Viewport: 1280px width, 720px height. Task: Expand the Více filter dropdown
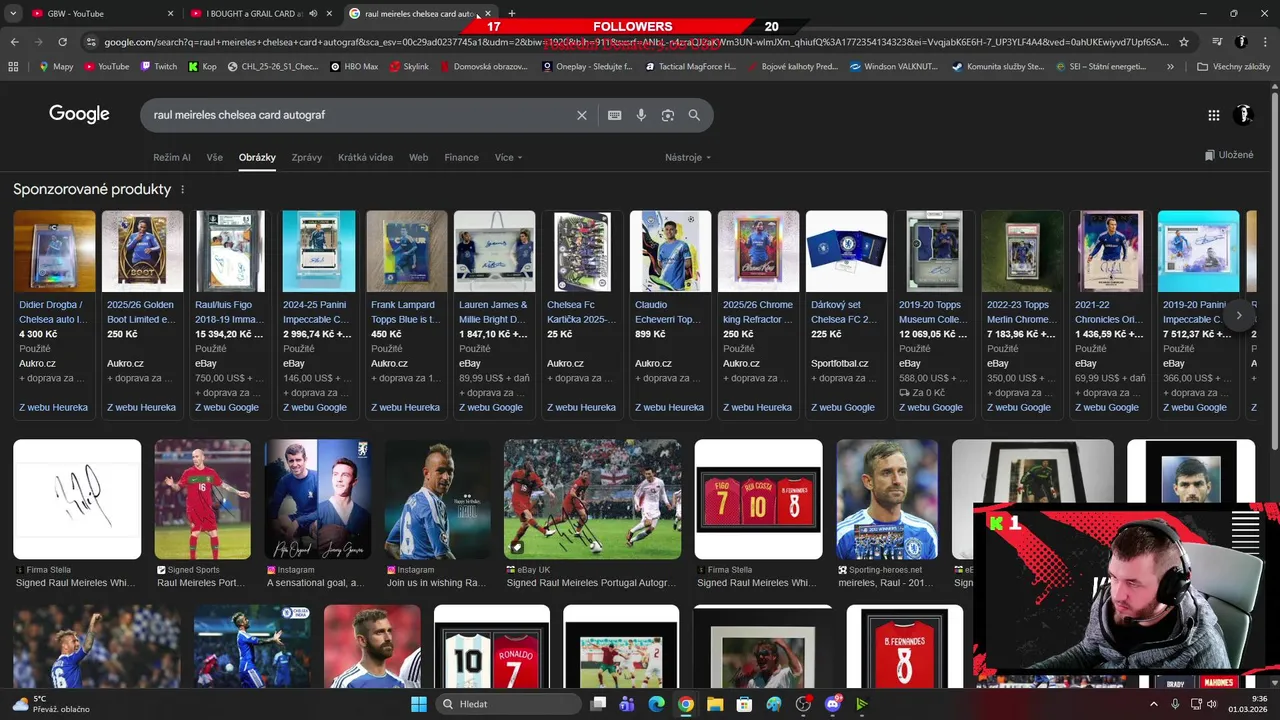pos(508,157)
